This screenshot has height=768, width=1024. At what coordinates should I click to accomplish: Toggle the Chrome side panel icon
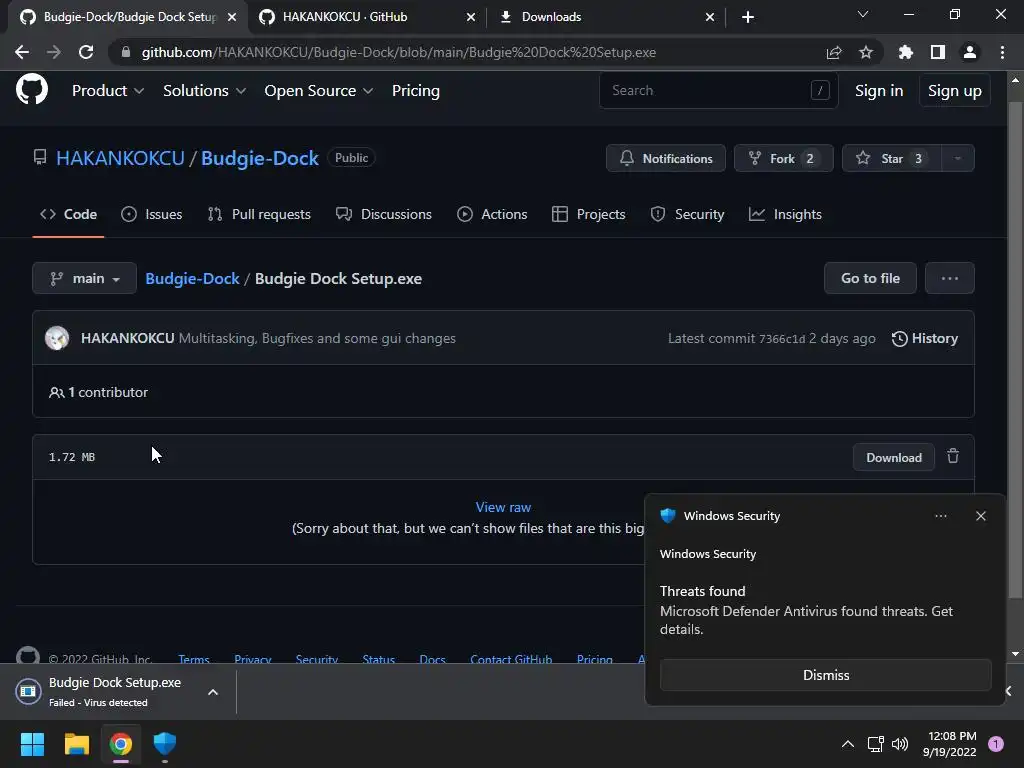937,52
